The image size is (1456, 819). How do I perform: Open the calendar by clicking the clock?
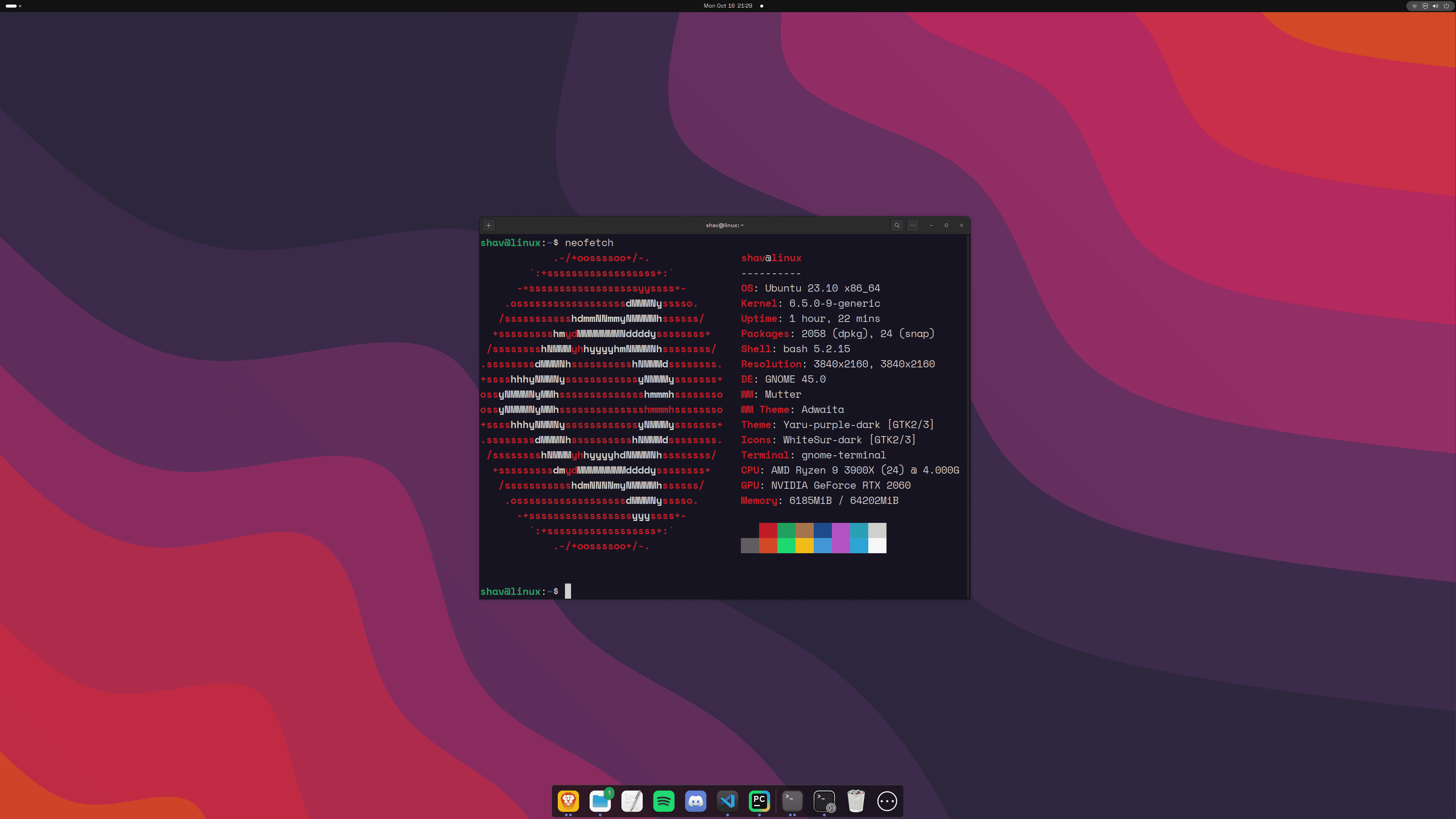pos(728,6)
